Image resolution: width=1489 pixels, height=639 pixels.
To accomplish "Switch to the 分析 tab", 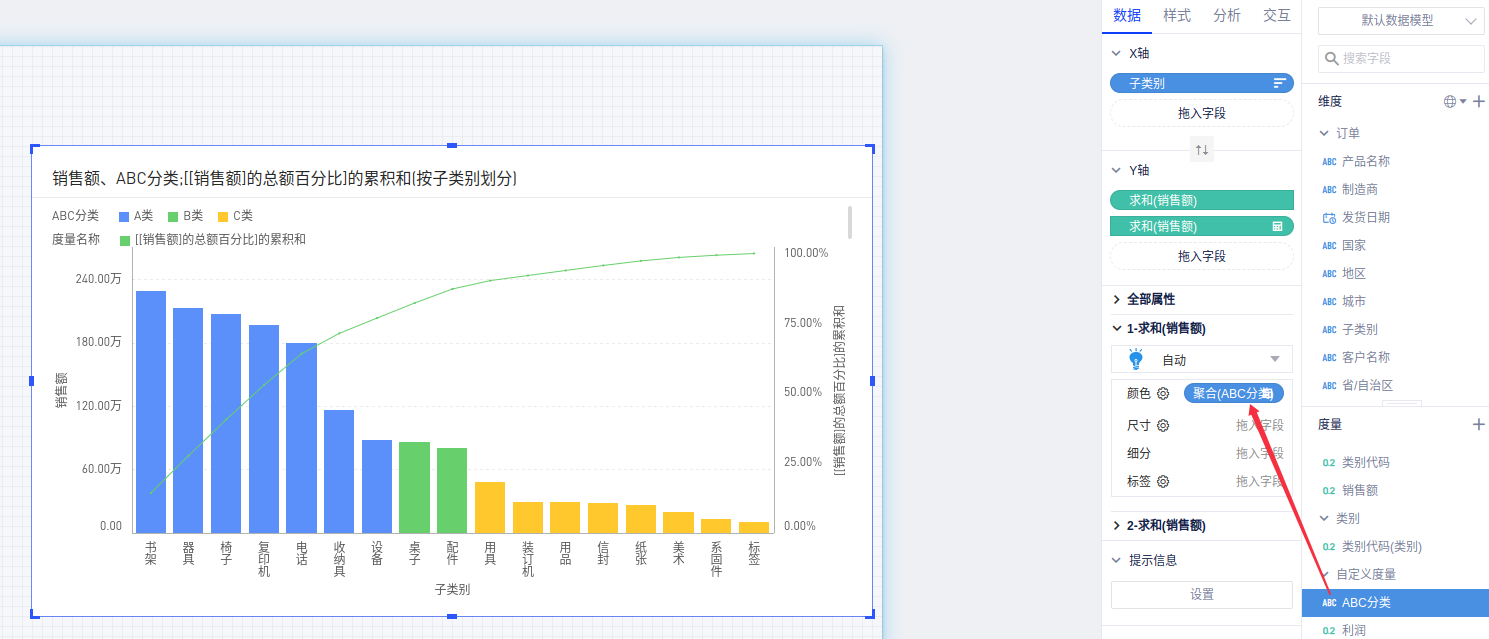I will 1227,16.
